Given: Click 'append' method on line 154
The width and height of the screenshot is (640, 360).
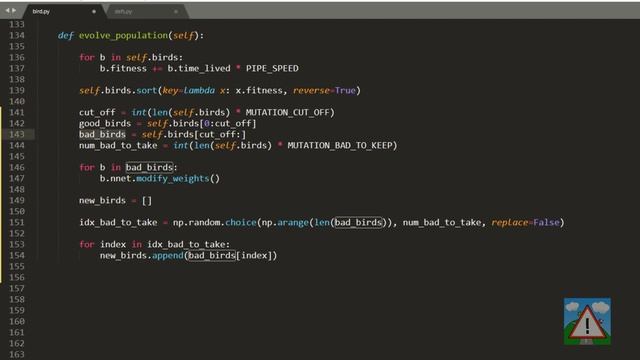Looking at the screenshot, I should pyautogui.click(x=168, y=256).
